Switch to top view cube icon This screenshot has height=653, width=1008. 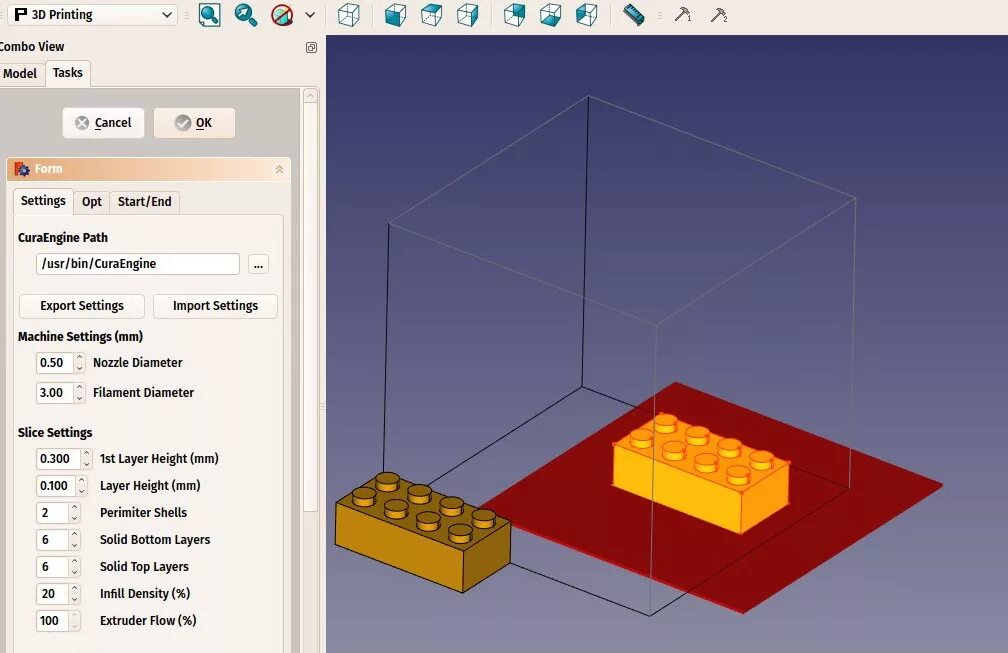point(431,15)
